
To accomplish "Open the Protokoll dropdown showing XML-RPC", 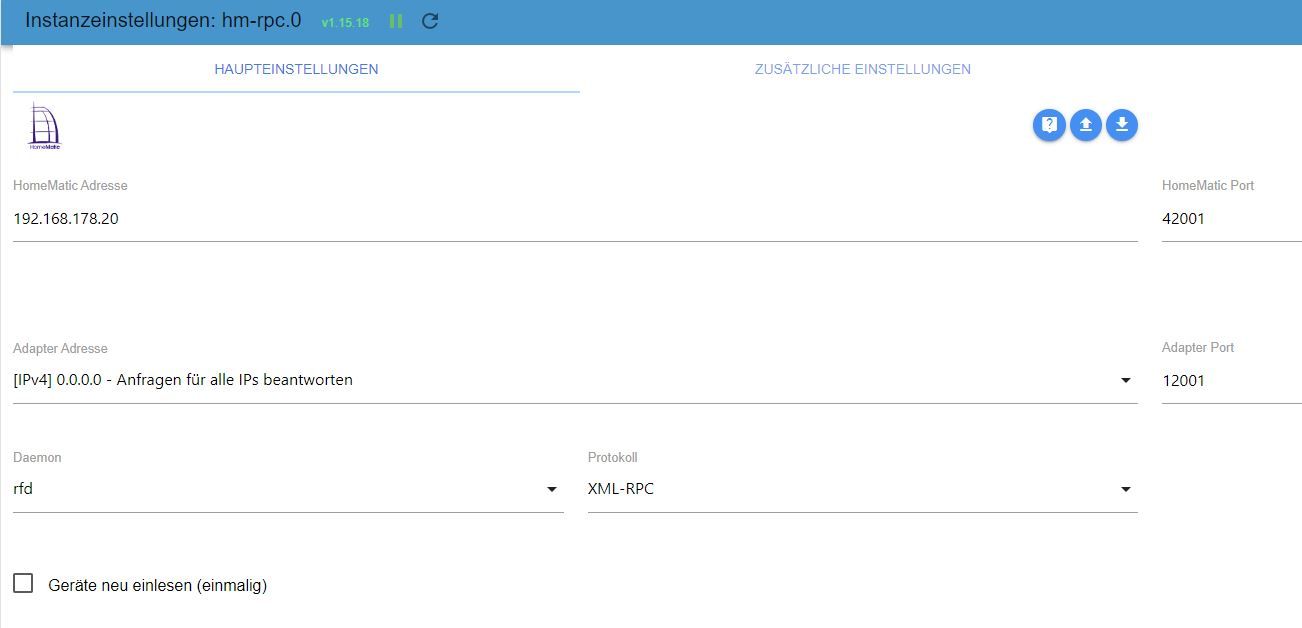I will coord(863,490).
